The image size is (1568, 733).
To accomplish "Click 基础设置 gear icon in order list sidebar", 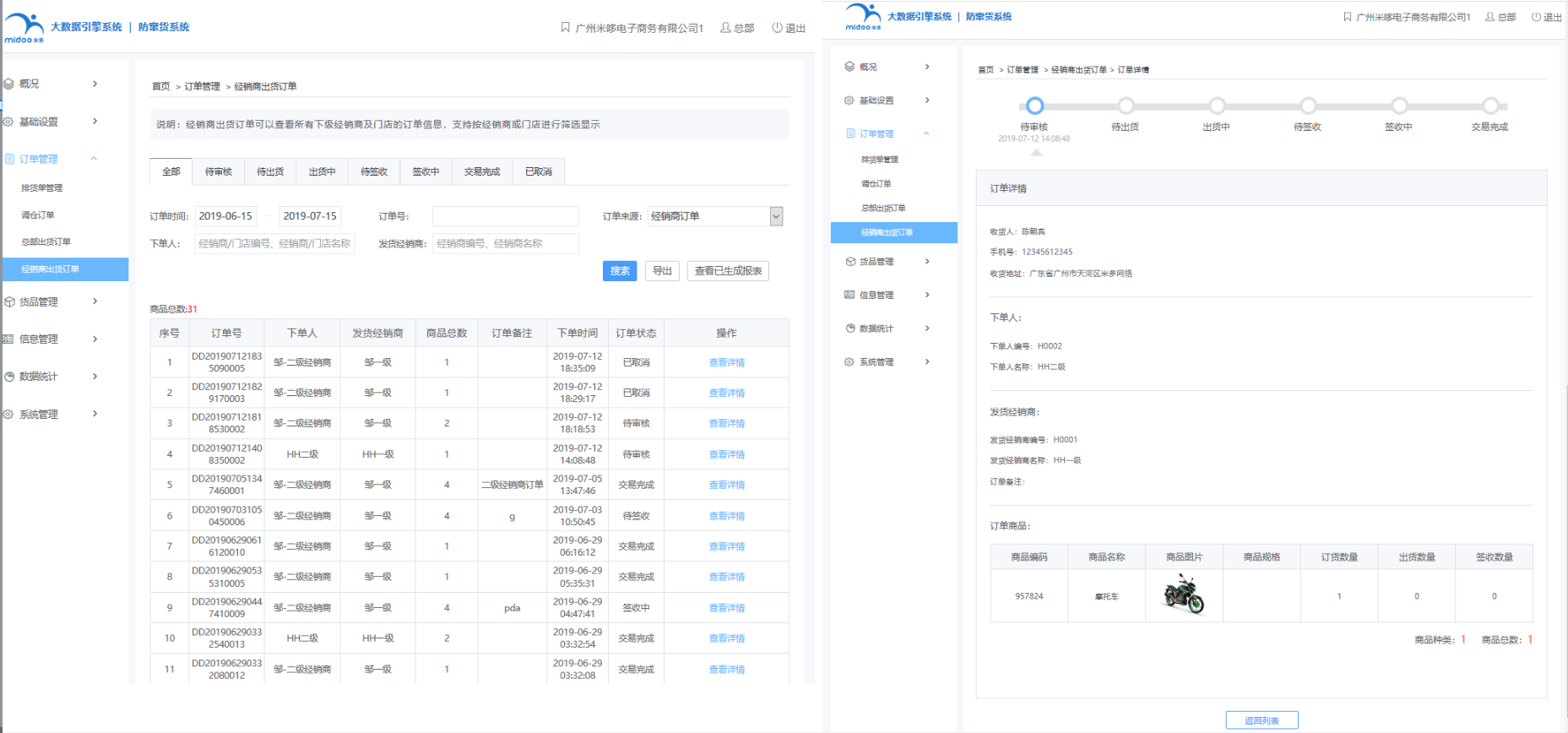I will [8, 122].
